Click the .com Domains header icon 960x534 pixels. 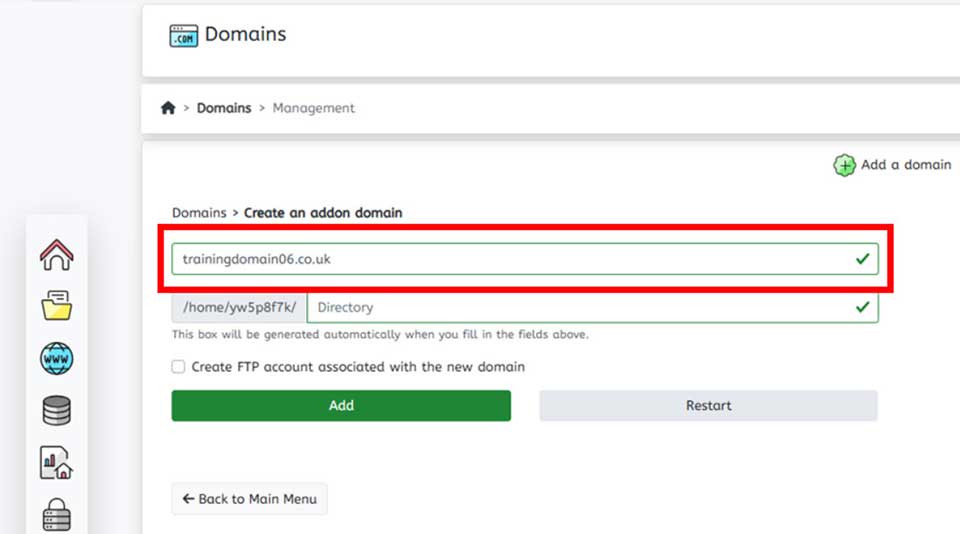184,36
